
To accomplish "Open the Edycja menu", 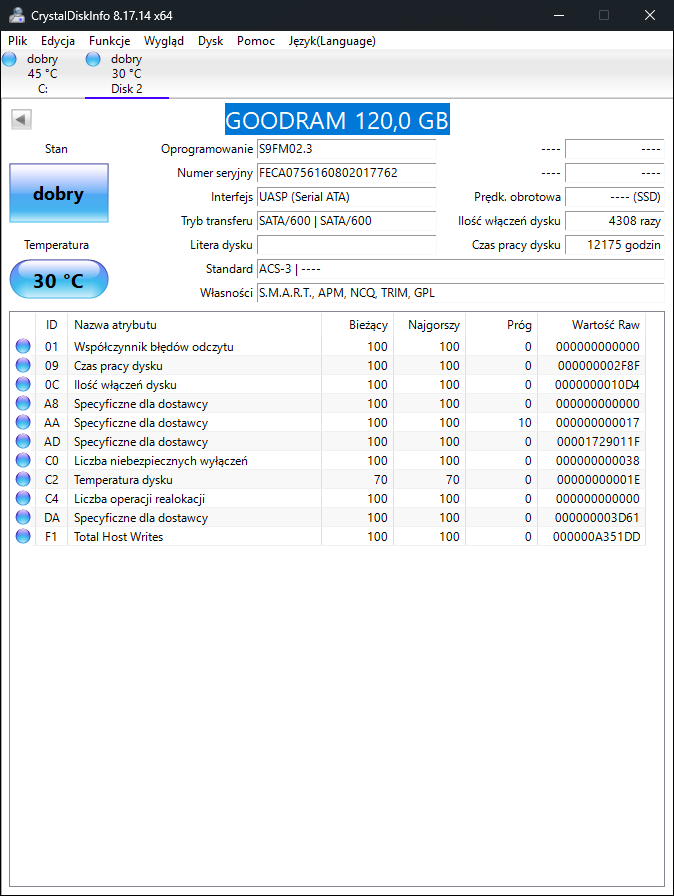I will click(58, 41).
